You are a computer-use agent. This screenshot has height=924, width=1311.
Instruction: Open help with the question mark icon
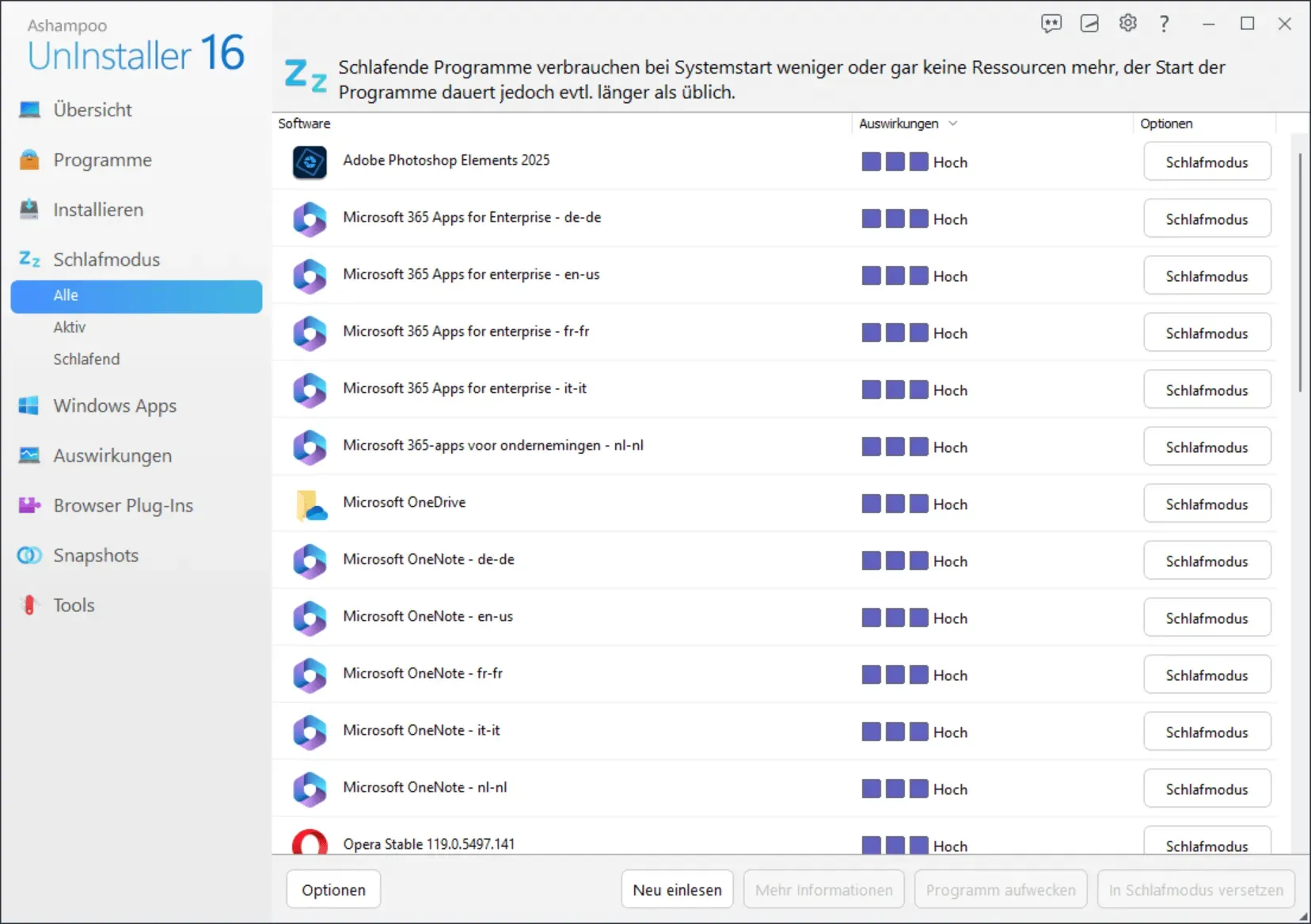click(x=1164, y=24)
